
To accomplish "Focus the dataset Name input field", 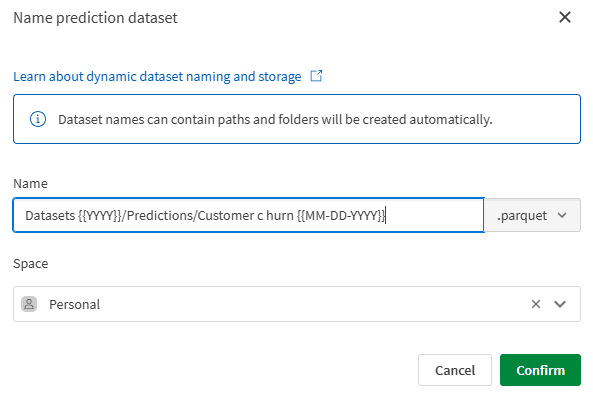I will point(249,215).
